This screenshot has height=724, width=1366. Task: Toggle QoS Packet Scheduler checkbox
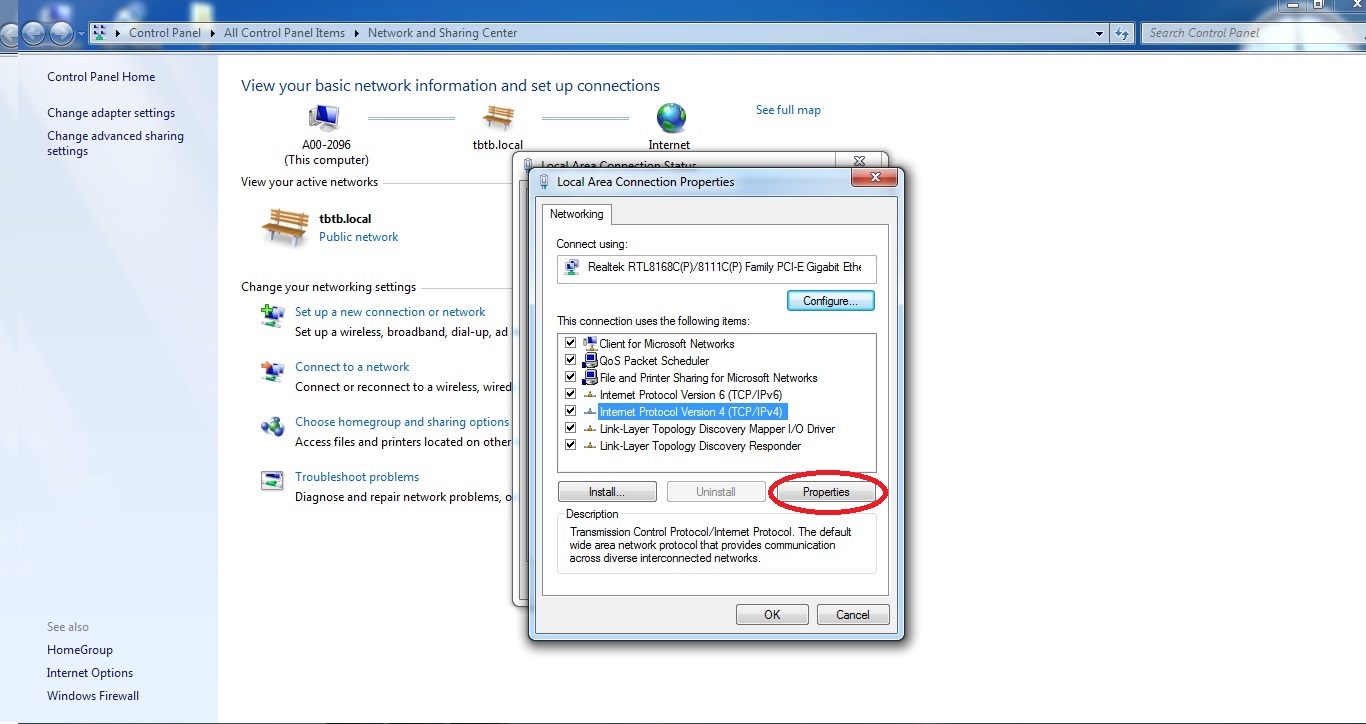point(571,361)
